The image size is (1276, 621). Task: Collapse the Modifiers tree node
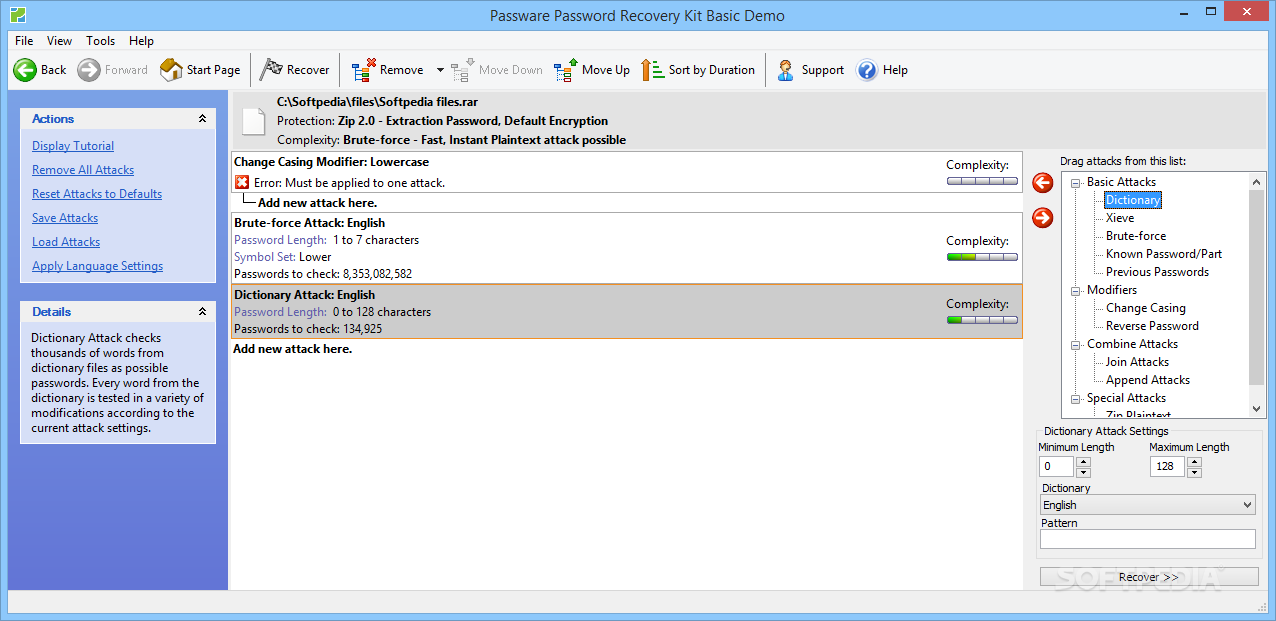[1076, 290]
